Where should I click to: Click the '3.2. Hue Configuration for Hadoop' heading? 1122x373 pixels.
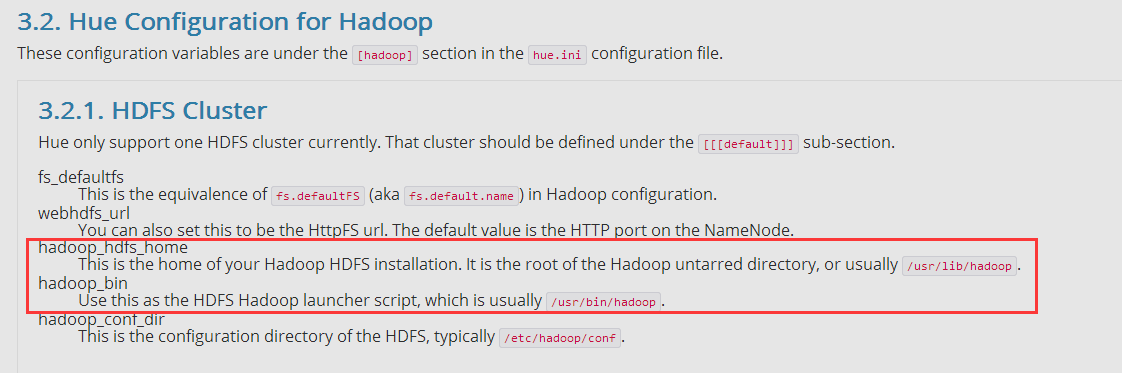click(x=225, y=21)
